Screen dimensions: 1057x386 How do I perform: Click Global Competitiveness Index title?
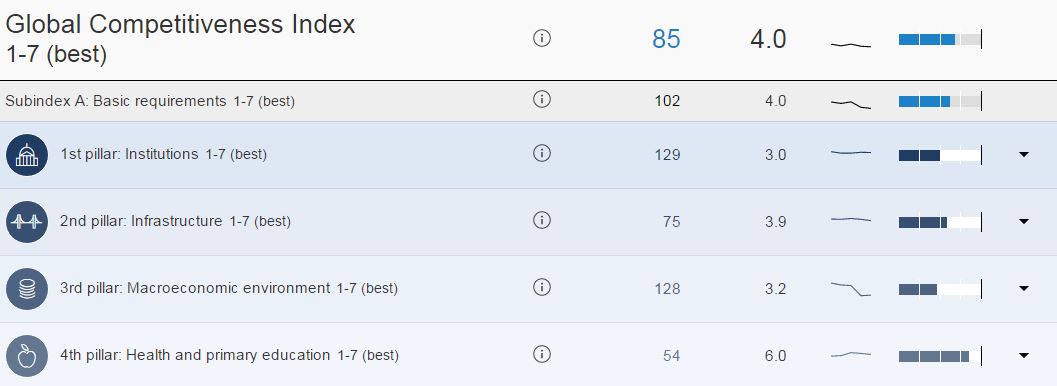[x=181, y=25]
